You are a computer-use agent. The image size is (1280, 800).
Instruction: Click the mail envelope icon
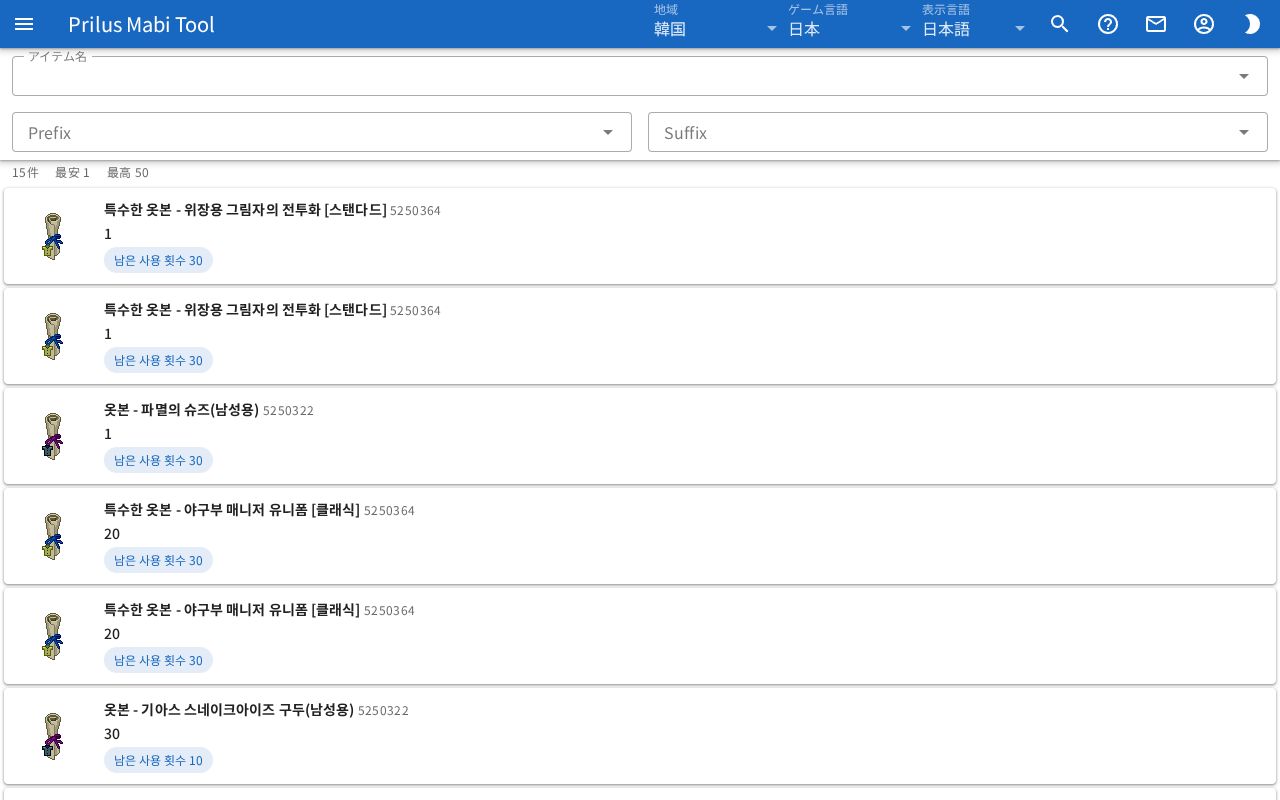coord(1156,24)
